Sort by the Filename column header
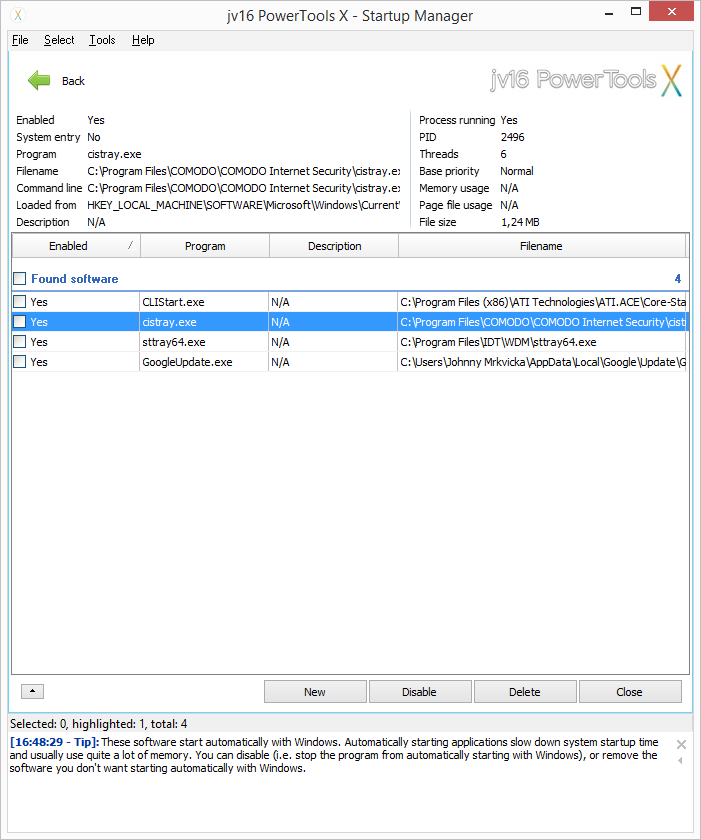The image size is (701, 840). [541, 246]
